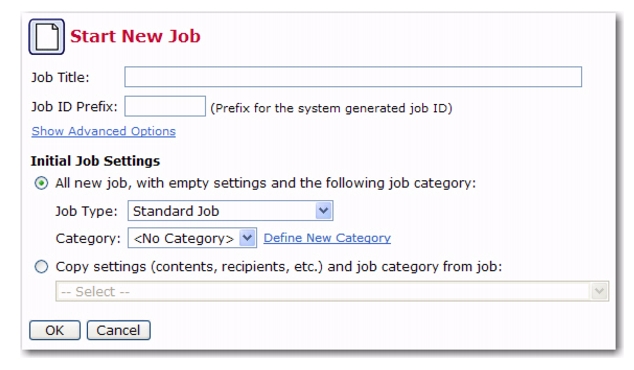Click into the Job ID Prefix box
The width and height of the screenshot is (634, 370).
tap(165, 106)
